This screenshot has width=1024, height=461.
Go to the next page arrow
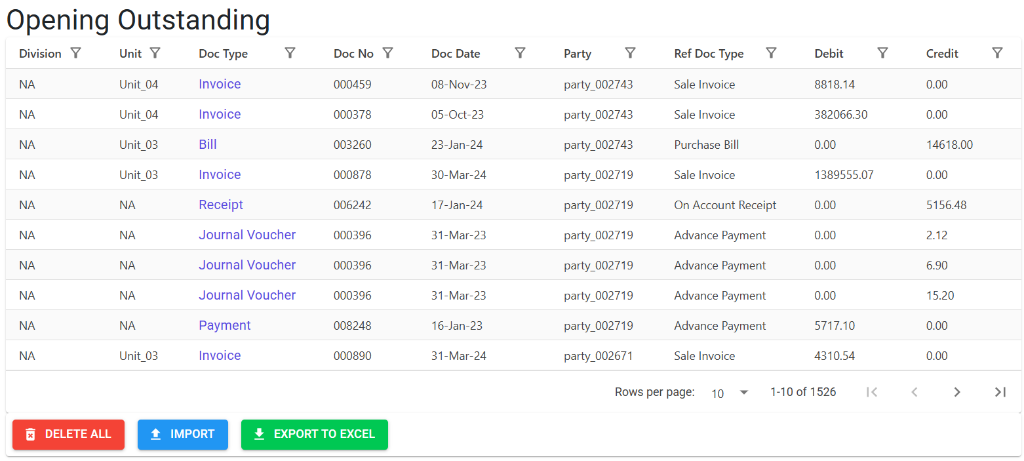pos(957,392)
